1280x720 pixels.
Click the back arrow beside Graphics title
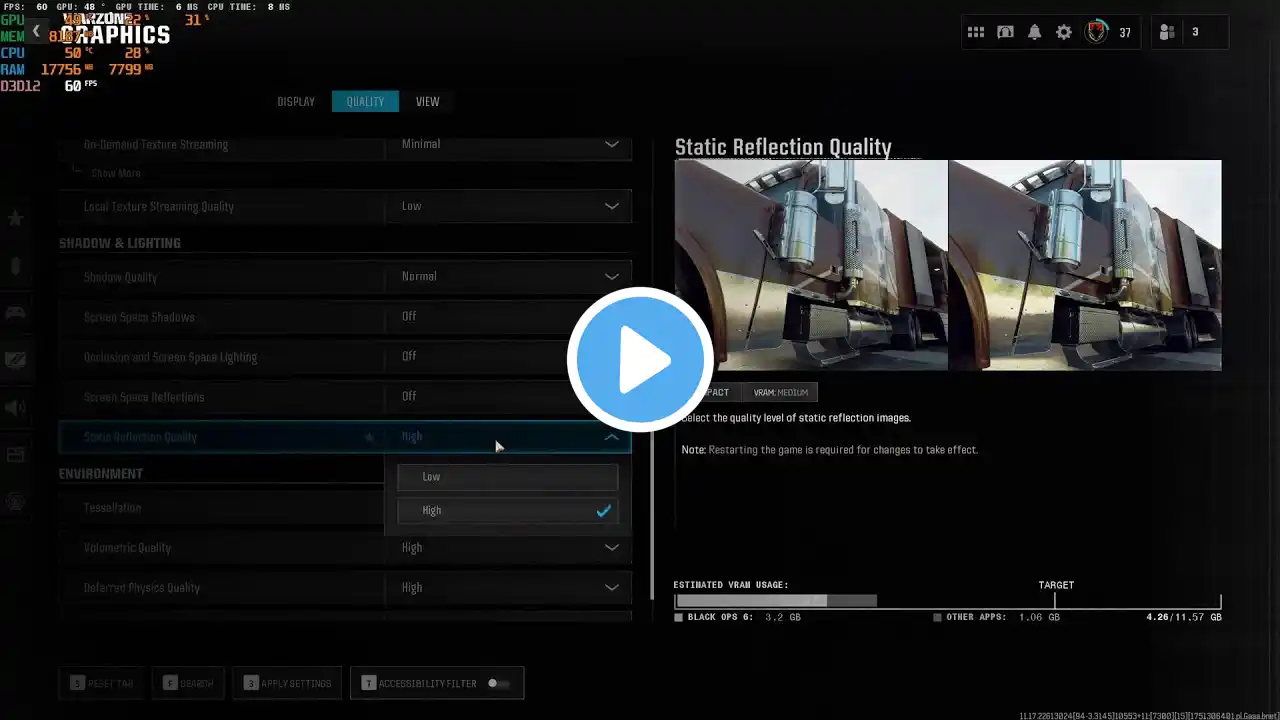tap(36, 31)
